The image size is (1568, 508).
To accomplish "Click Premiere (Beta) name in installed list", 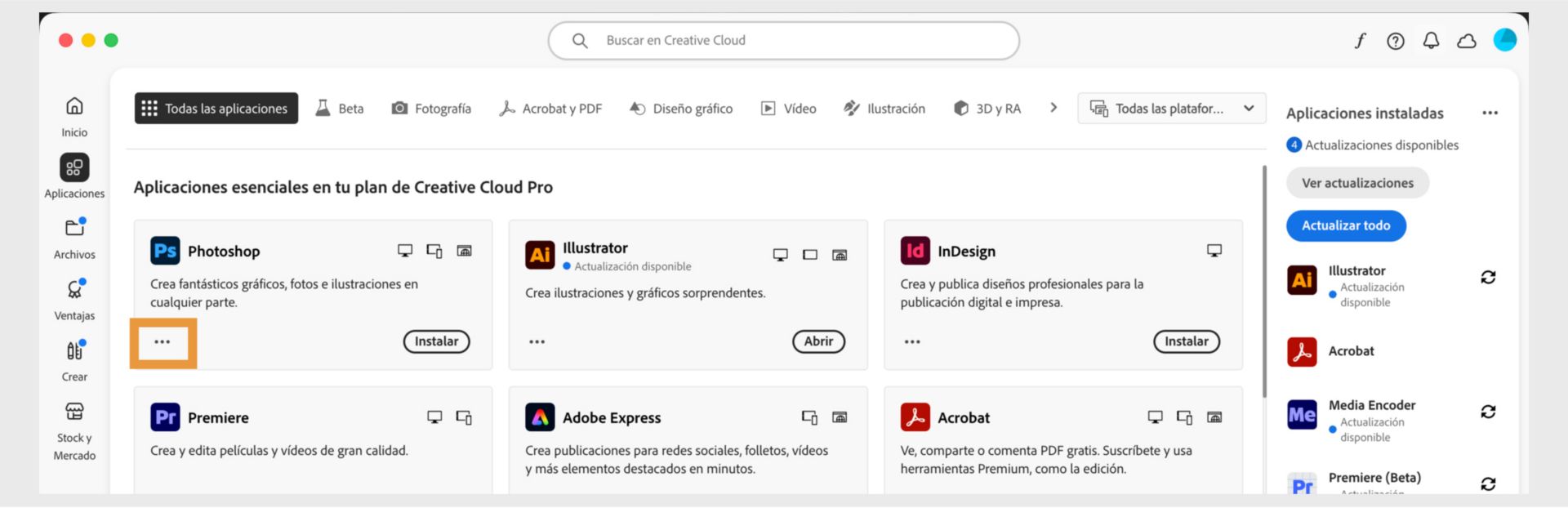I will pyautogui.click(x=1374, y=478).
